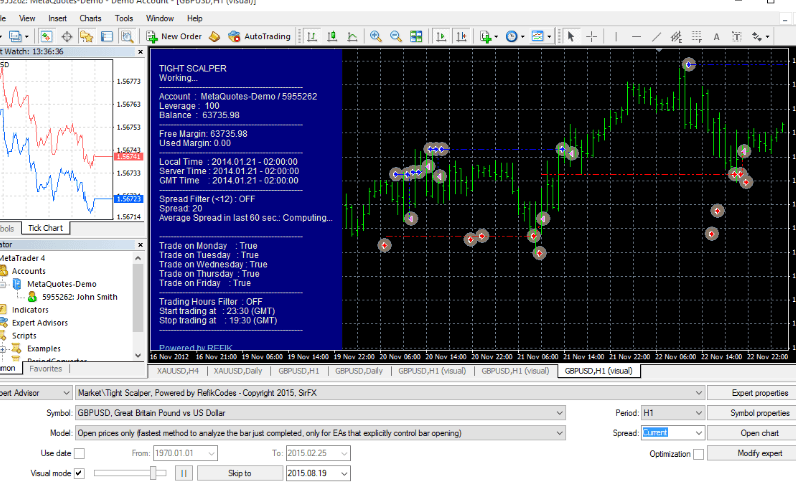This screenshot has height=493, width=796.
Task: Open the Charts menu
Action: coord(90,18)
